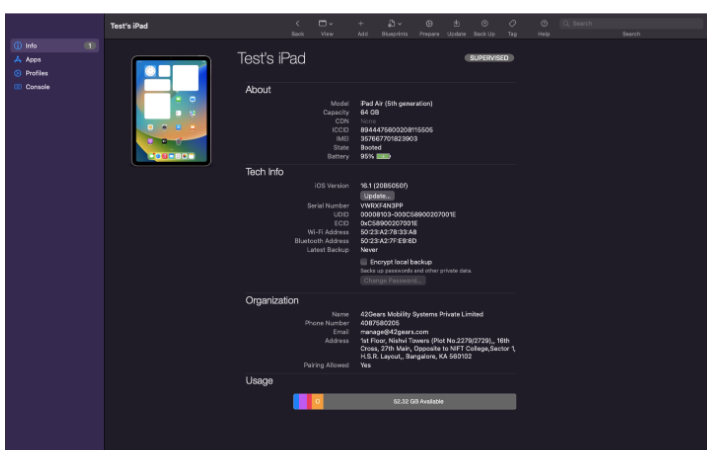The width and height of the screenshot is (720, 460).
Task: Focus the Search field
Action: (x=631, y=23)
